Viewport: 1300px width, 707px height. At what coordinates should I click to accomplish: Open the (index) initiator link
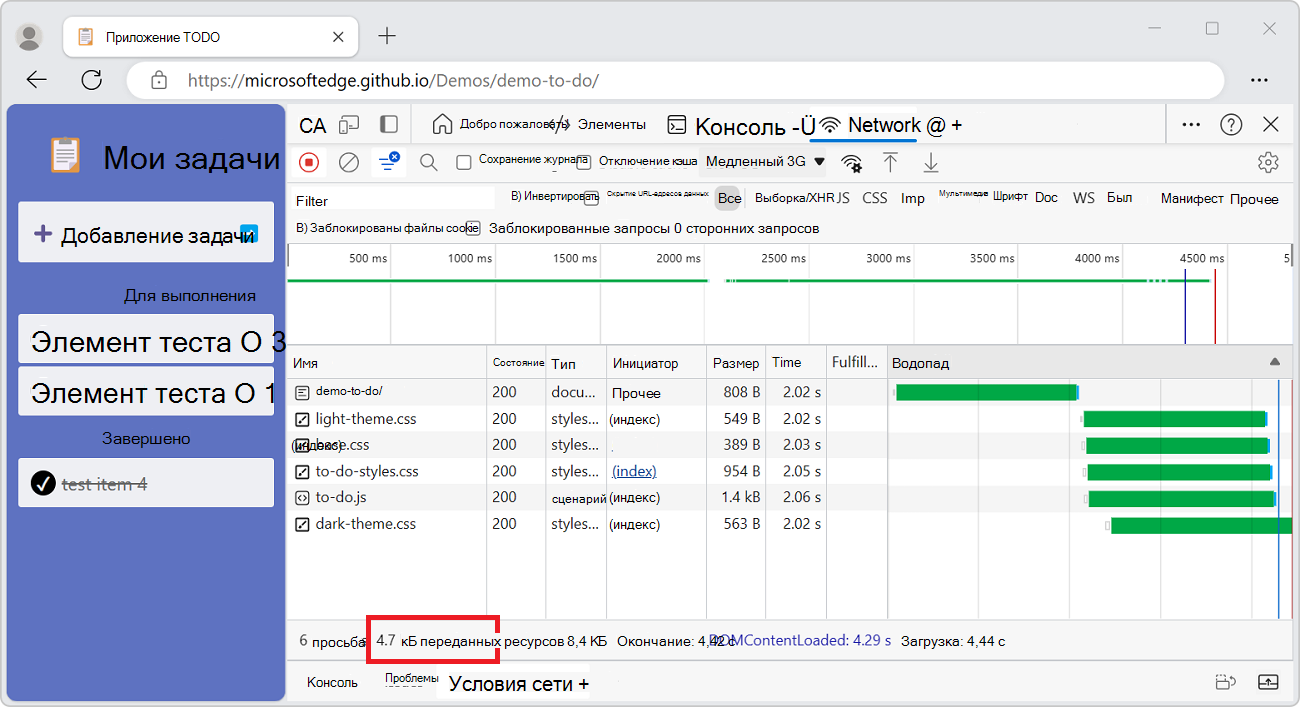(634, 471)
